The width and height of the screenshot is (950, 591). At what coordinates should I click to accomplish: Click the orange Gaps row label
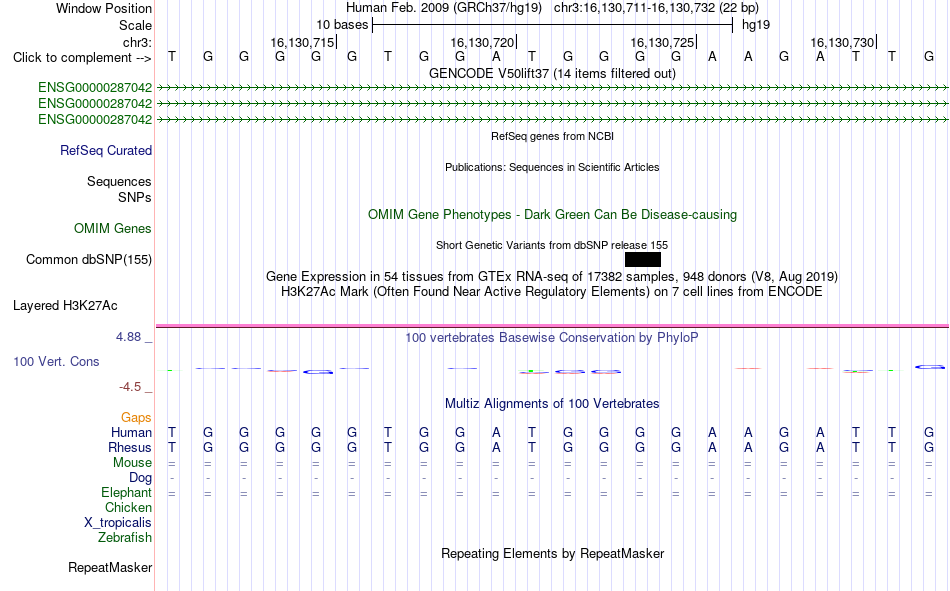click(x=136, y=418)
